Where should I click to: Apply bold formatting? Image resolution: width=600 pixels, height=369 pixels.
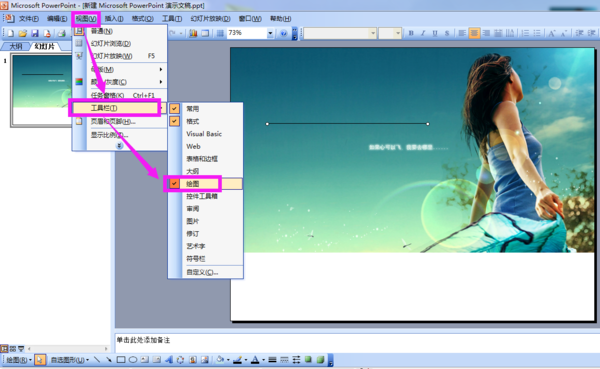(x=411, y=33)
